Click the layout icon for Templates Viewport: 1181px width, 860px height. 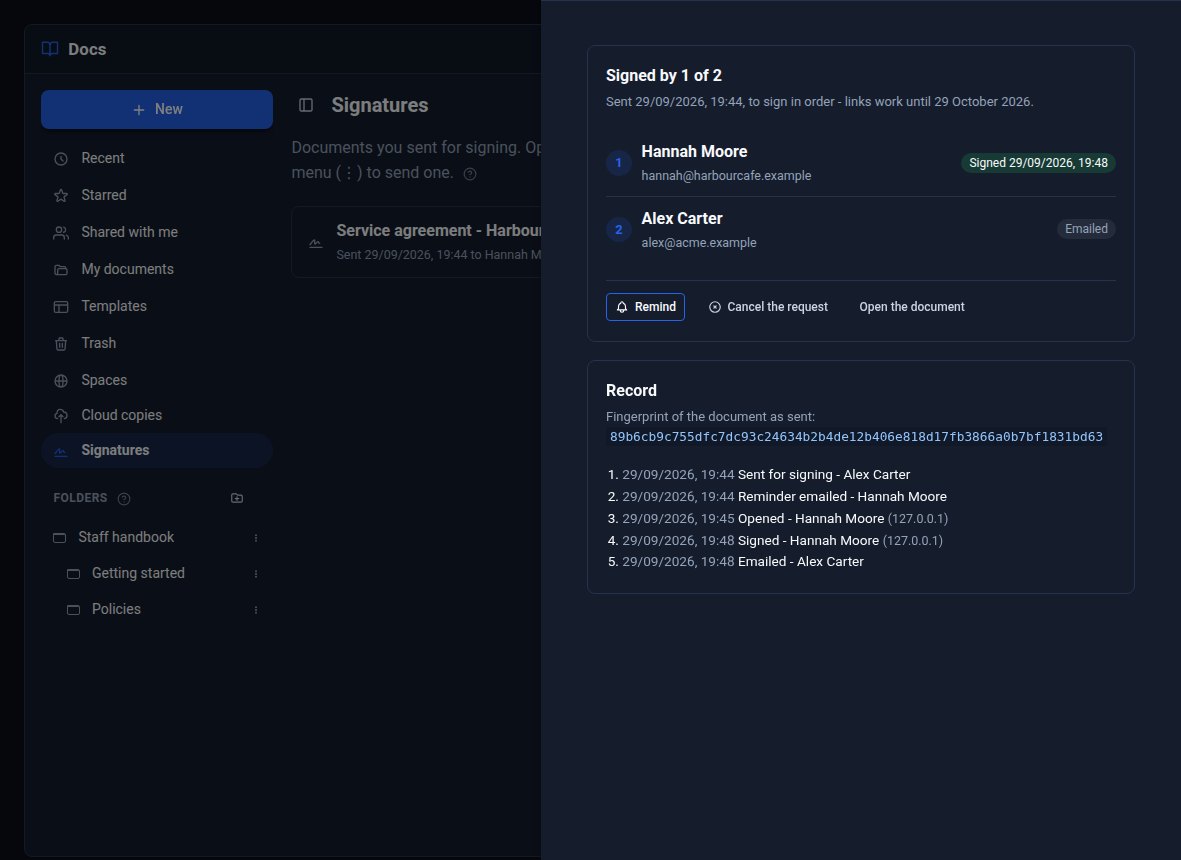[x=61, y=306]
